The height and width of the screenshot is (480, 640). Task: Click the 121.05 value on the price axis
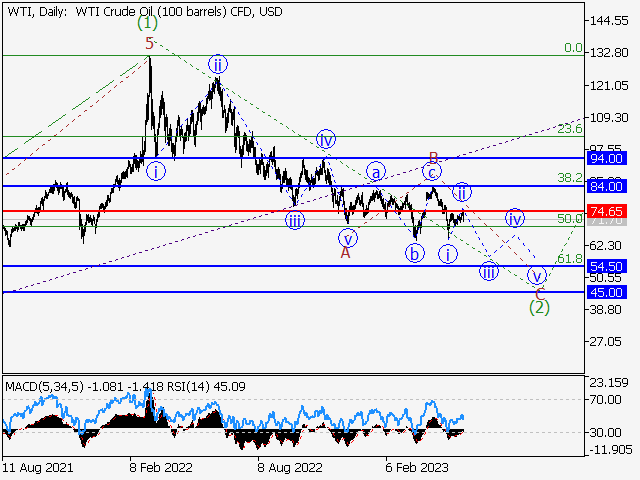point(609,86)
